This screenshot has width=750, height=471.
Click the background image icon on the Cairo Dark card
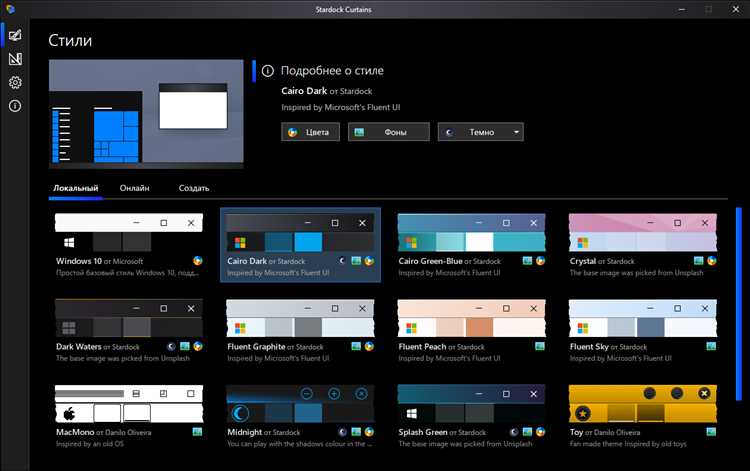pyautogui.click(x=356, y=261)
